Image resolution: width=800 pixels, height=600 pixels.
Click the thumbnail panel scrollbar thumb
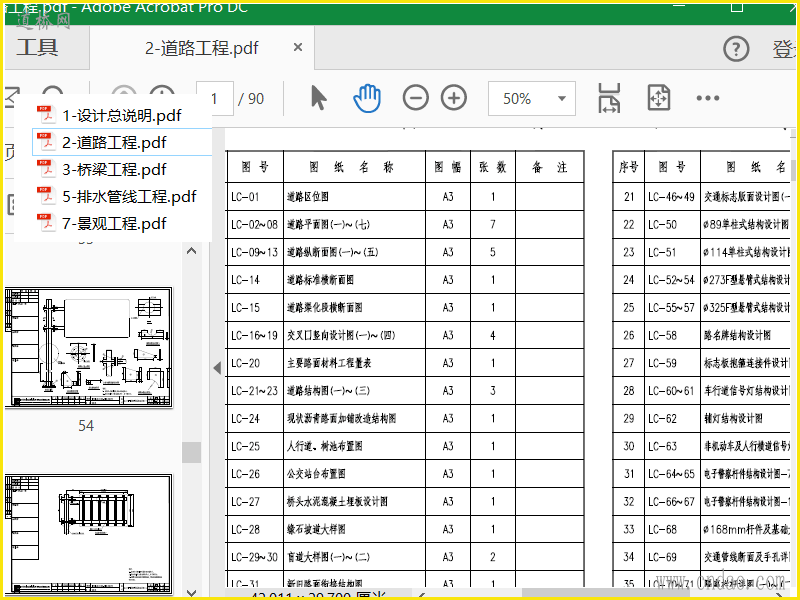coord(192,453)
